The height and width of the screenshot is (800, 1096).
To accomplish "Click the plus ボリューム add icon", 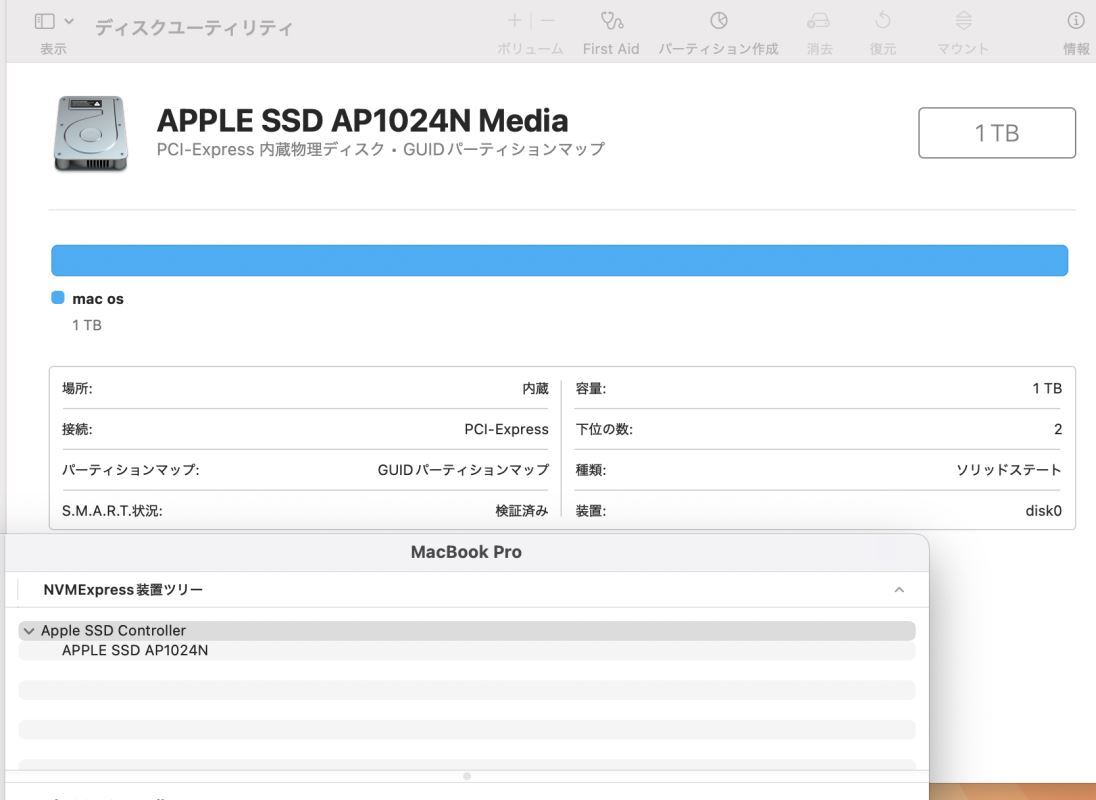I will point(514,21).
